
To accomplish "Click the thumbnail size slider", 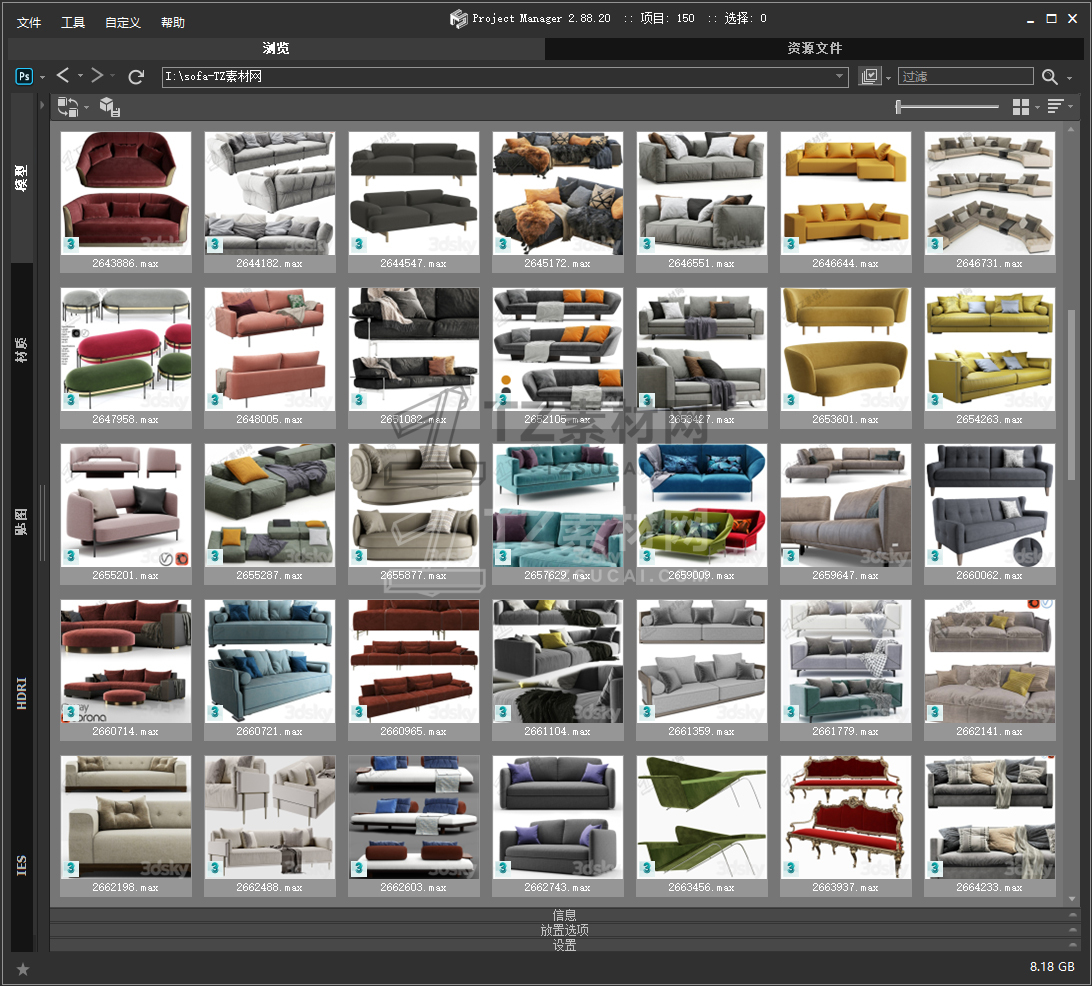I will coord(946,107).
